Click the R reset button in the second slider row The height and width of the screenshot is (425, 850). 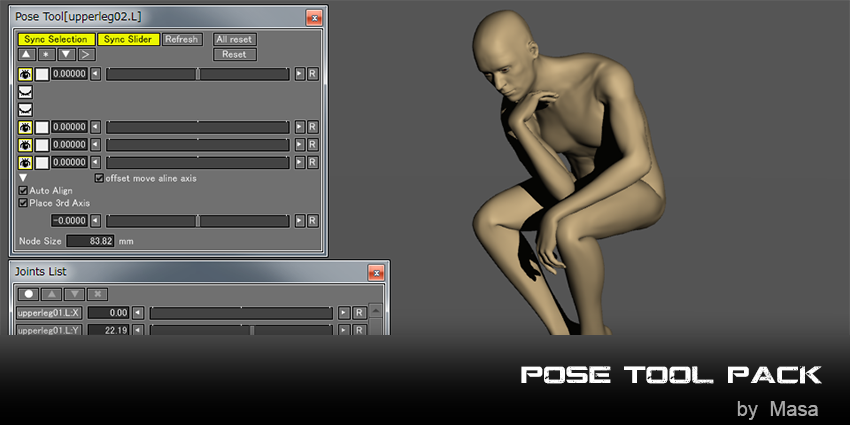point(313,127)
